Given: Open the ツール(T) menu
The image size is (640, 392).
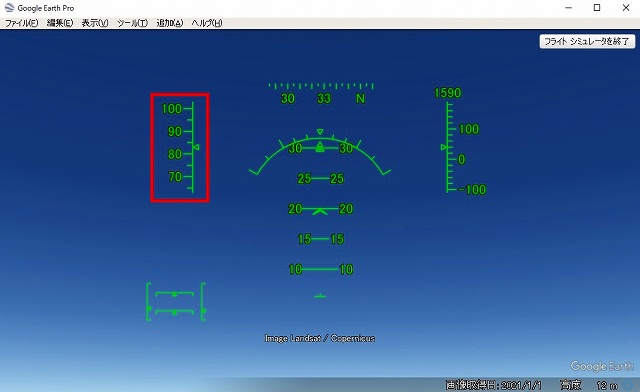Looking at the screenshot, I should click(132, 23).
